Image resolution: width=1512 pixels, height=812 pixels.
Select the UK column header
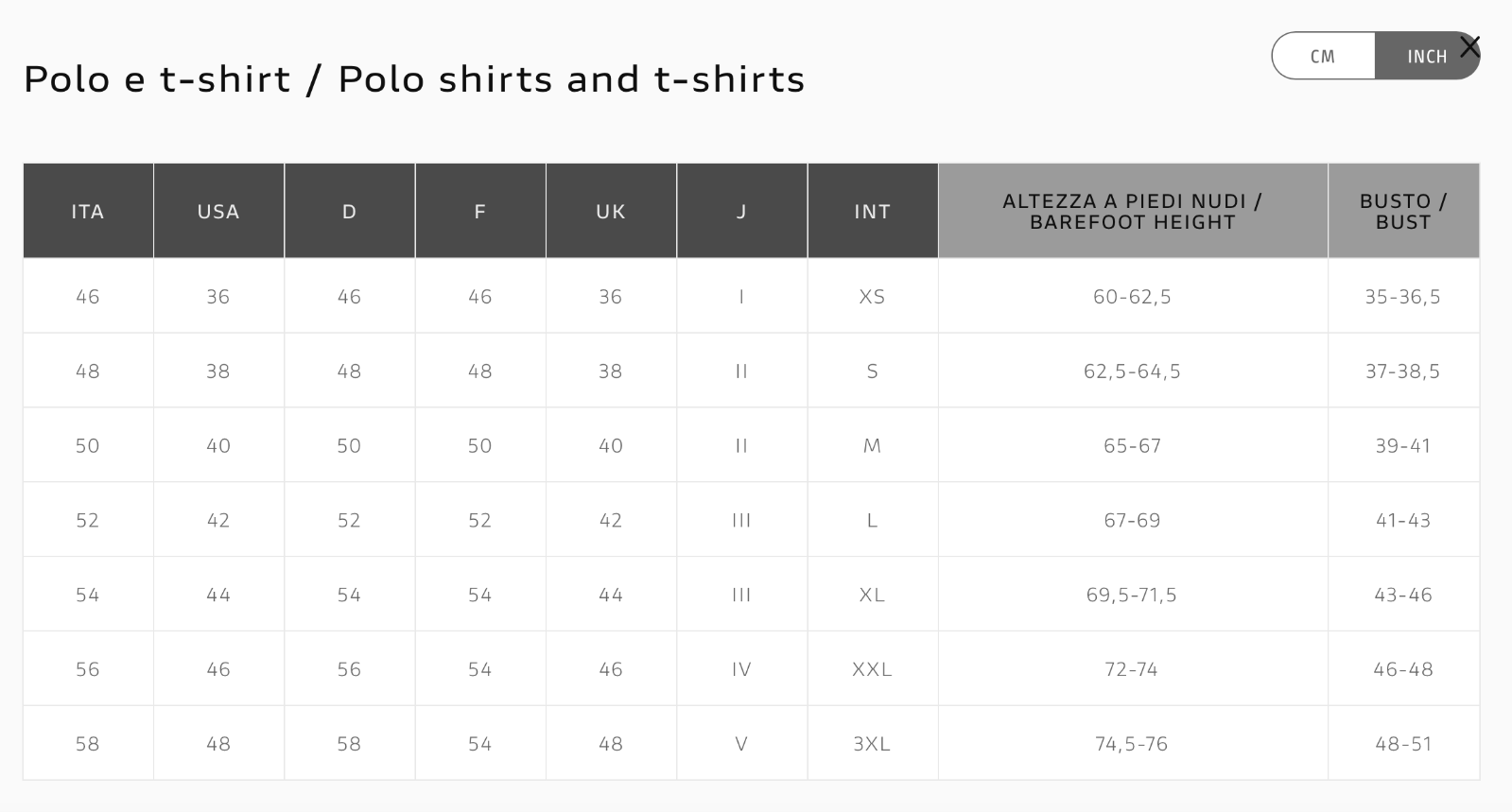(611, 212)
